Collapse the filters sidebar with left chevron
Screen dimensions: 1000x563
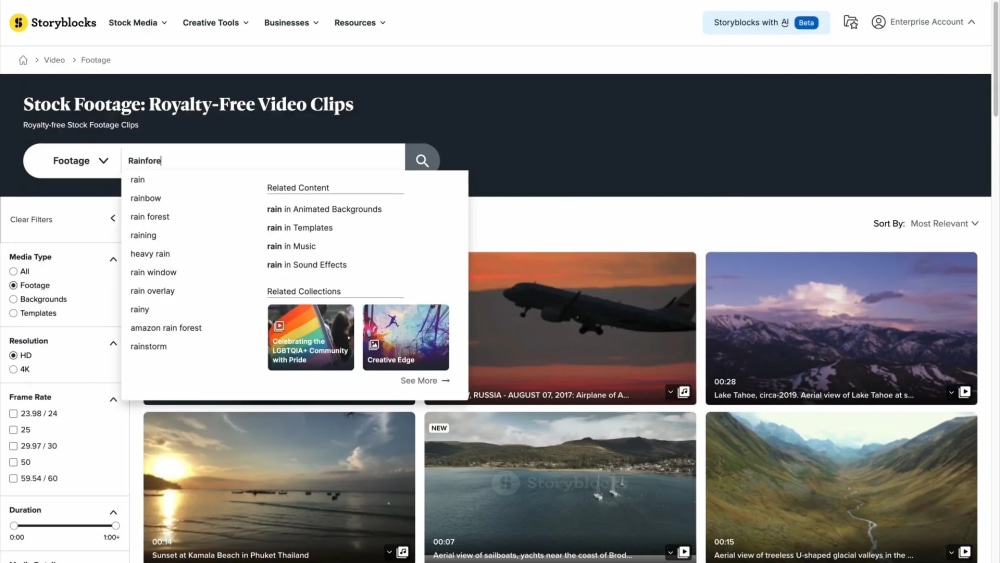click(x=113, y=219)
